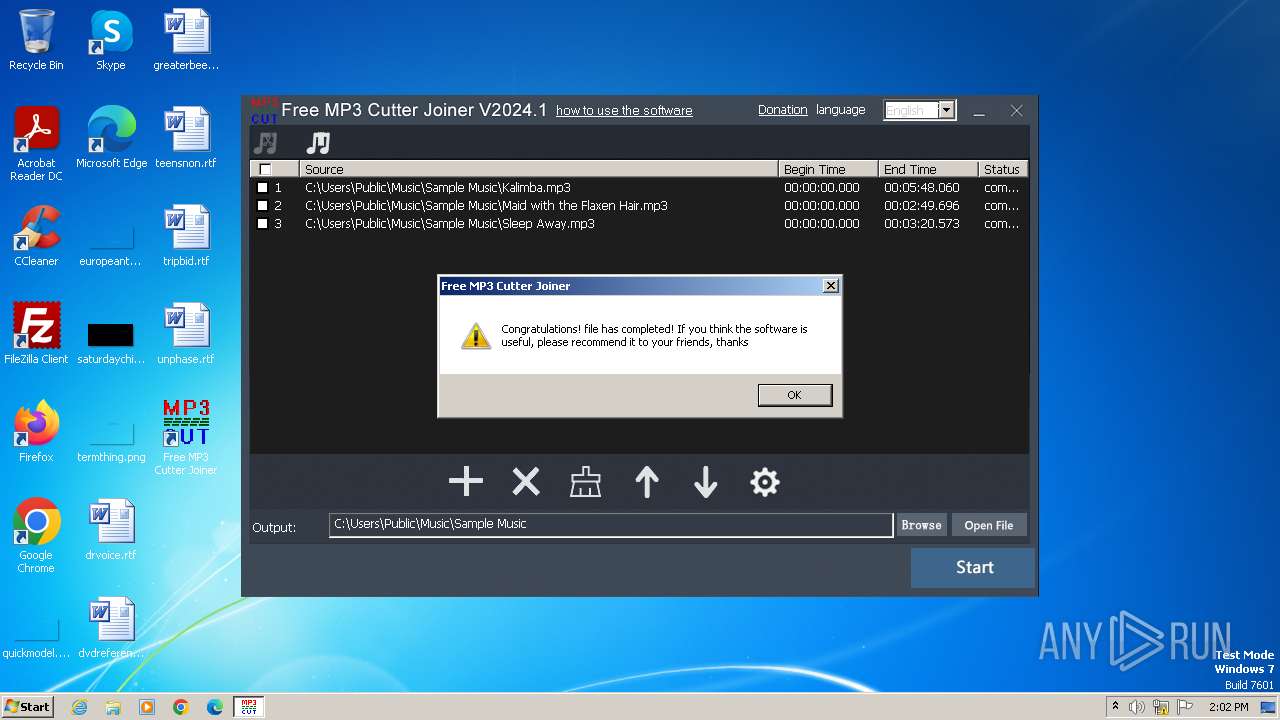
Task: Close the Free MP3 Cutter Joiner dialog
Action: 830,286
